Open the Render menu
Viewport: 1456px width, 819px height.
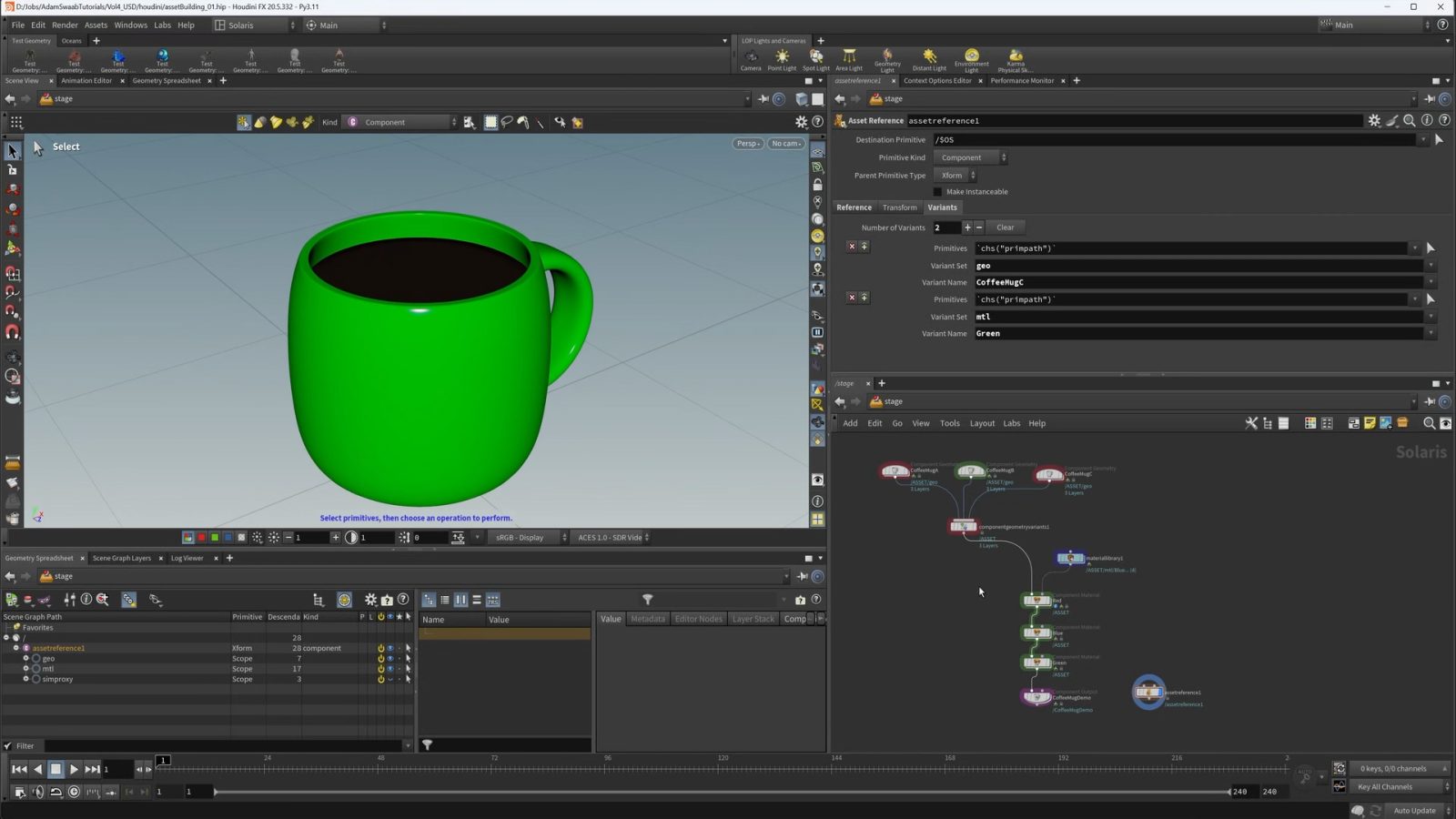click(x=64, y=25)
